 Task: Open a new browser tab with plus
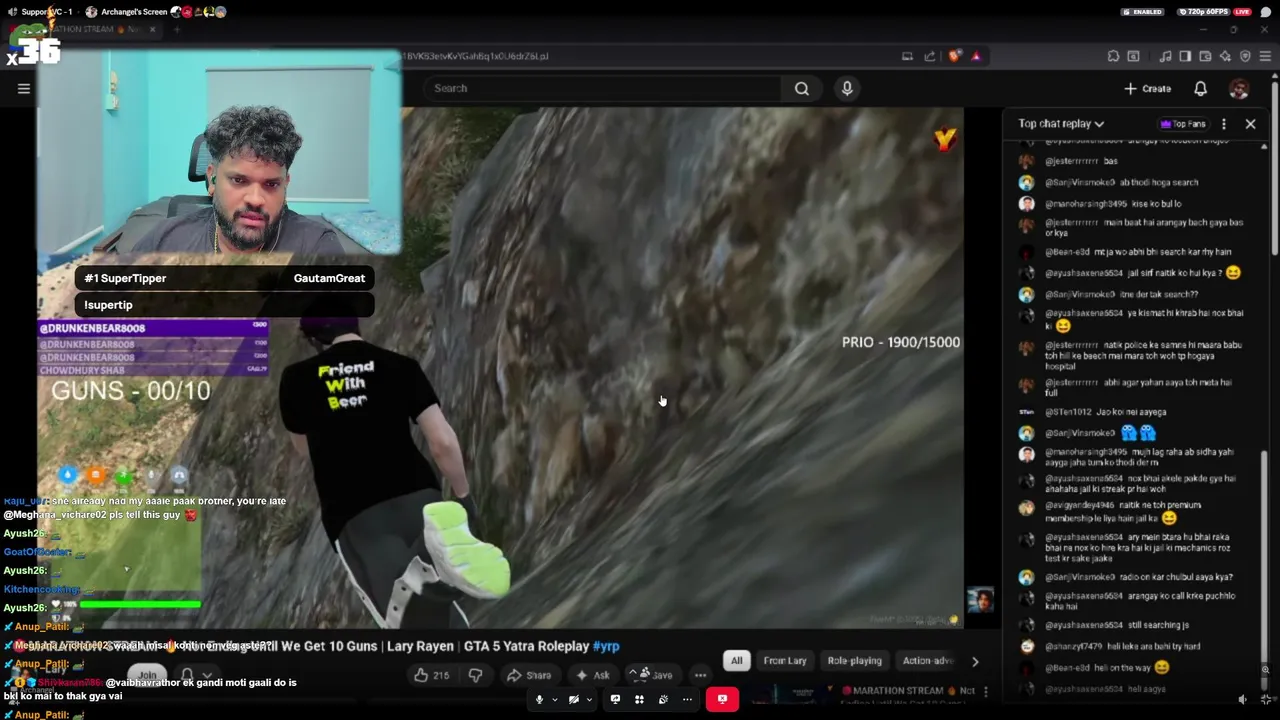pos(176,29)
